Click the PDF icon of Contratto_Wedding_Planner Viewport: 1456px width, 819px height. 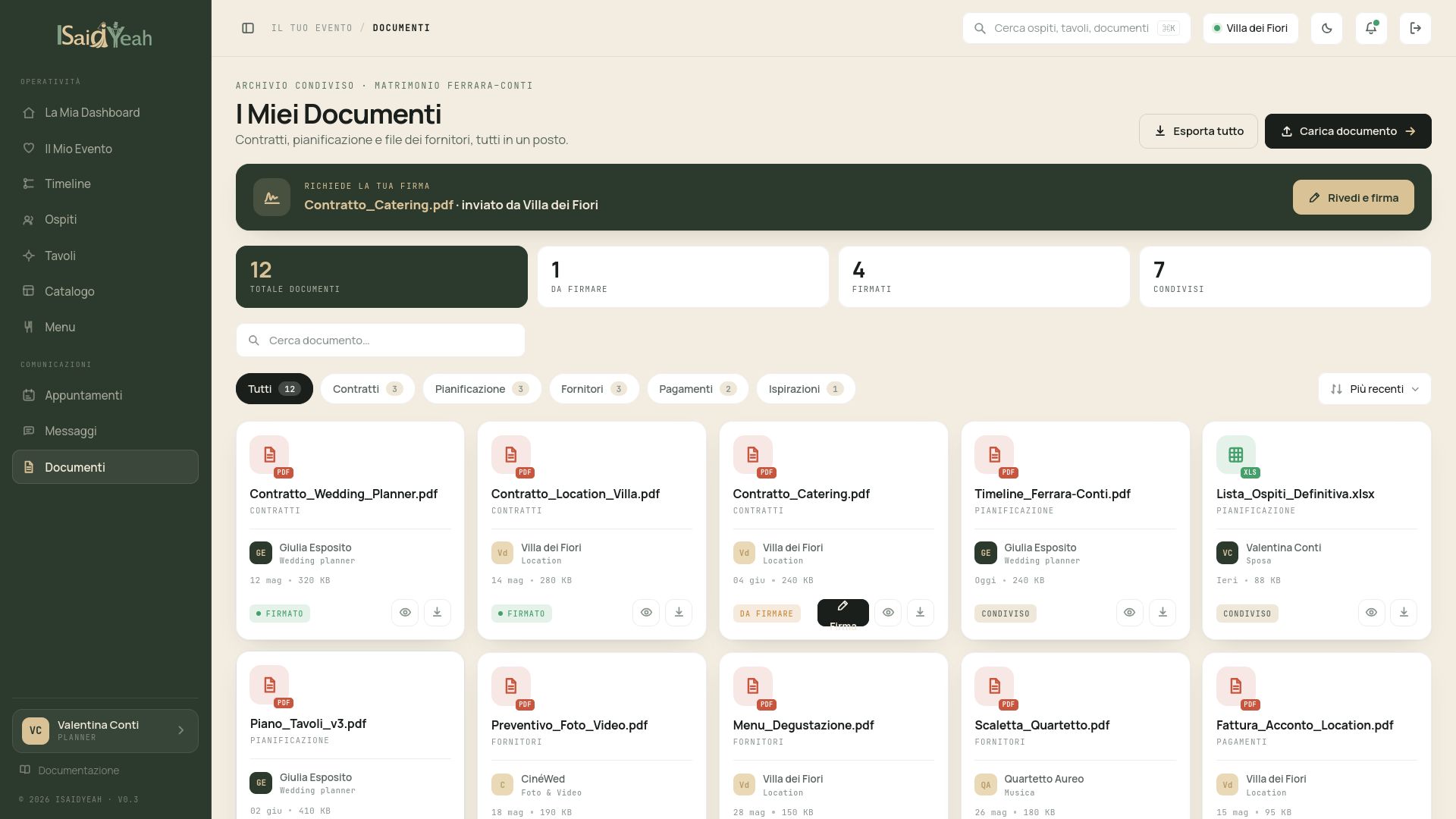[270, 455]
